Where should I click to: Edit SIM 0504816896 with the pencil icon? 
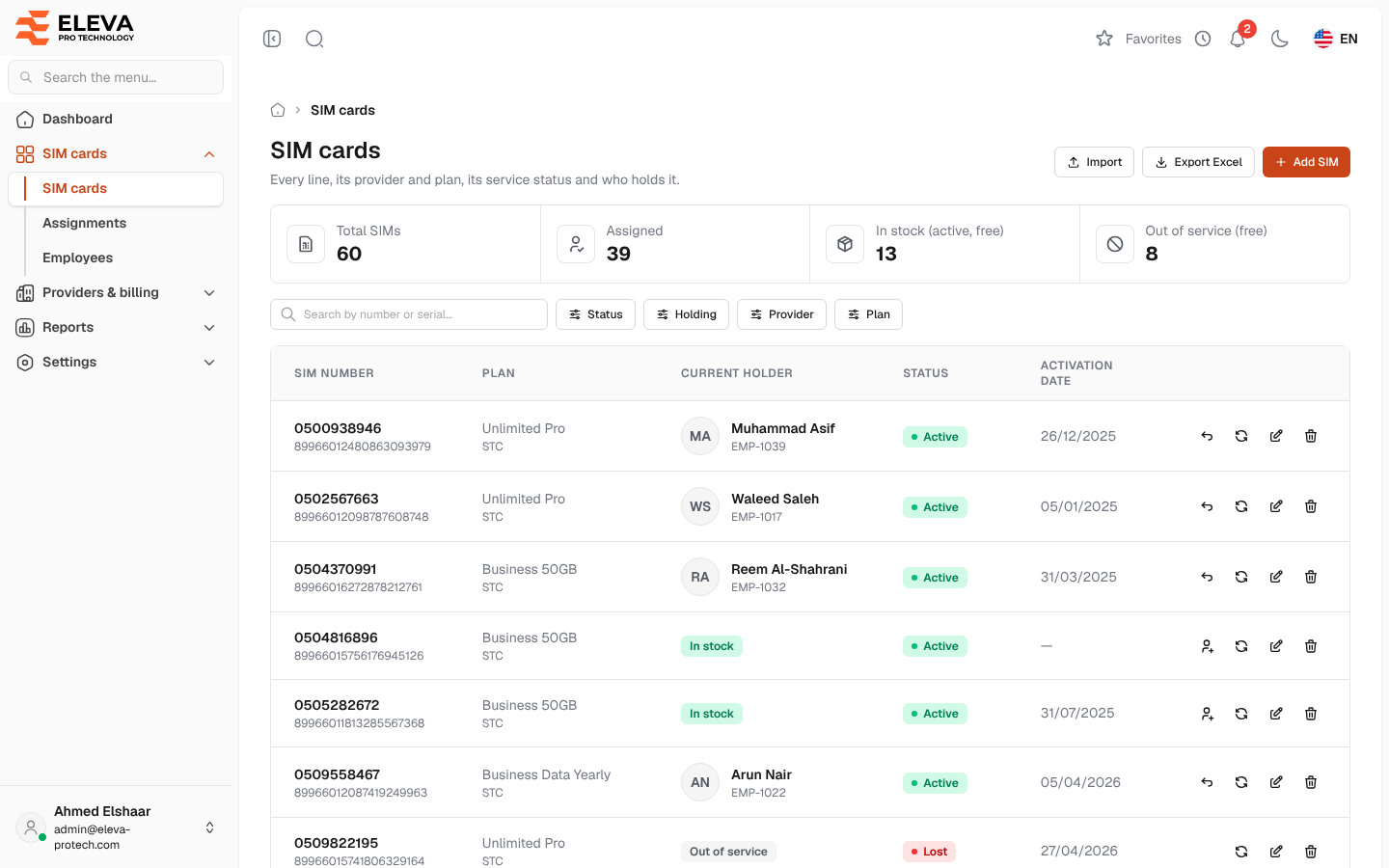tap(1276, 646)
